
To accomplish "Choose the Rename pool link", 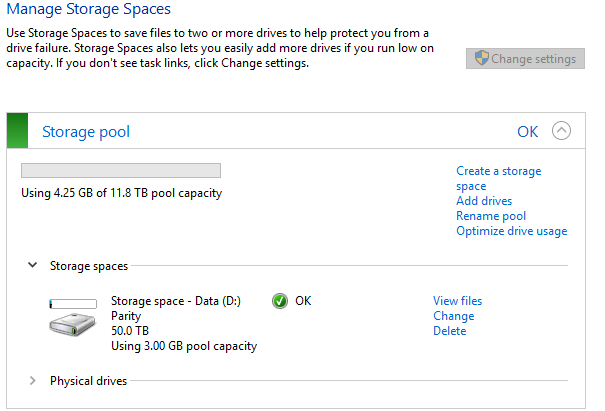I will click(491, 216).
